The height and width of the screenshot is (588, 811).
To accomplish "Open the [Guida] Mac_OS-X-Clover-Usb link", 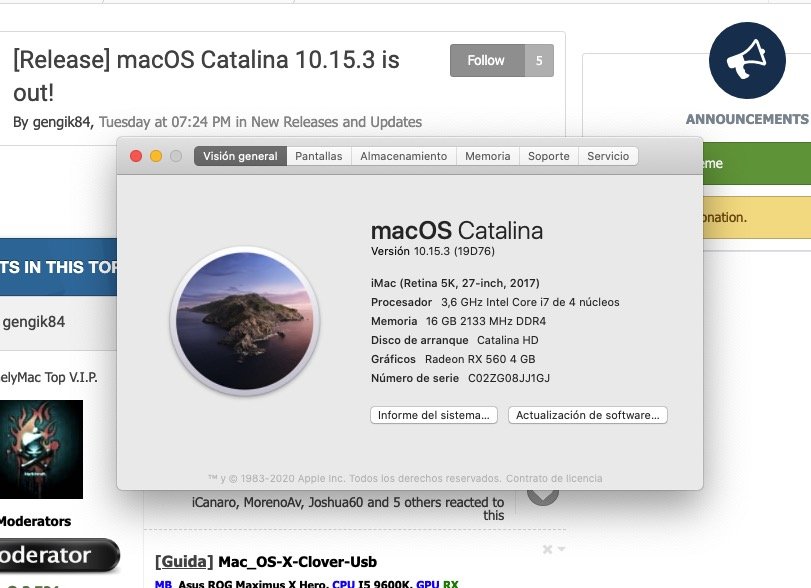I will [266, 562].
